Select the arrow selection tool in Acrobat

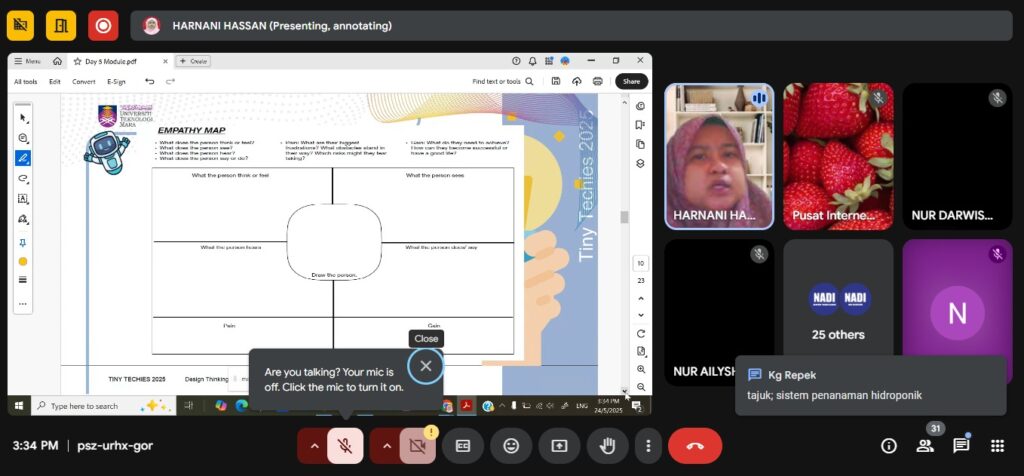tap(23, 118)
